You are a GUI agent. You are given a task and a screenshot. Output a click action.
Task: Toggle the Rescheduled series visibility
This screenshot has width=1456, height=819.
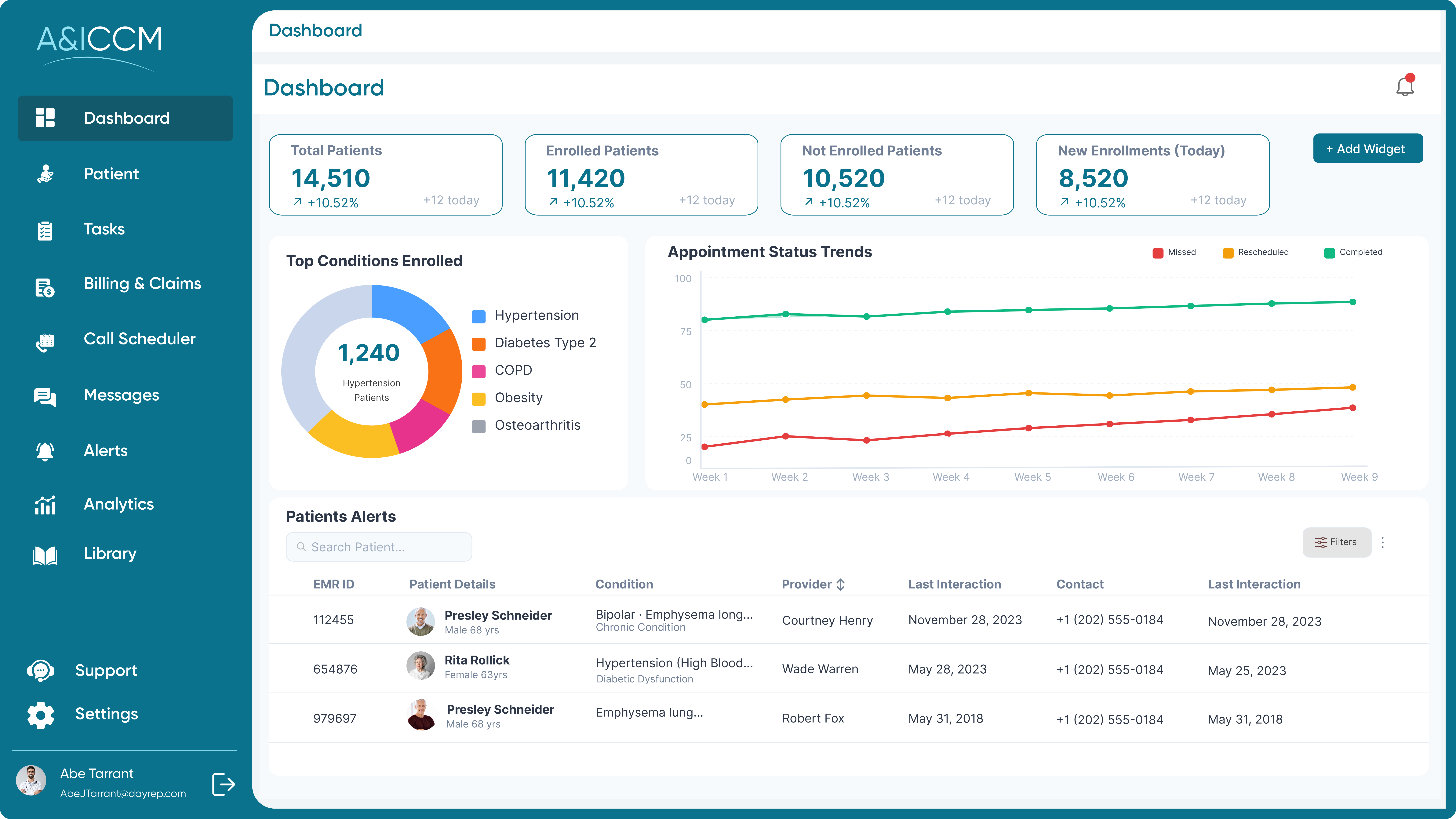[1256, 252]
